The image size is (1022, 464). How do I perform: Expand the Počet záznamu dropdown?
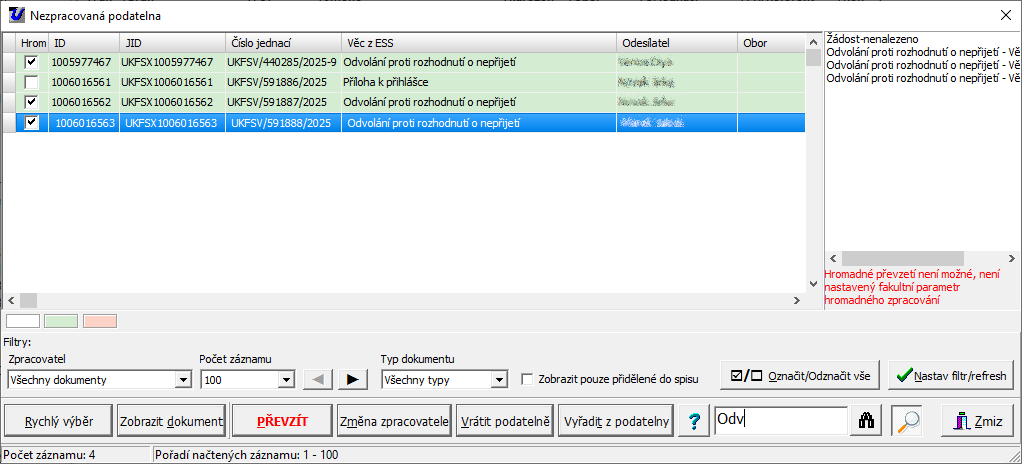(285, 380)
